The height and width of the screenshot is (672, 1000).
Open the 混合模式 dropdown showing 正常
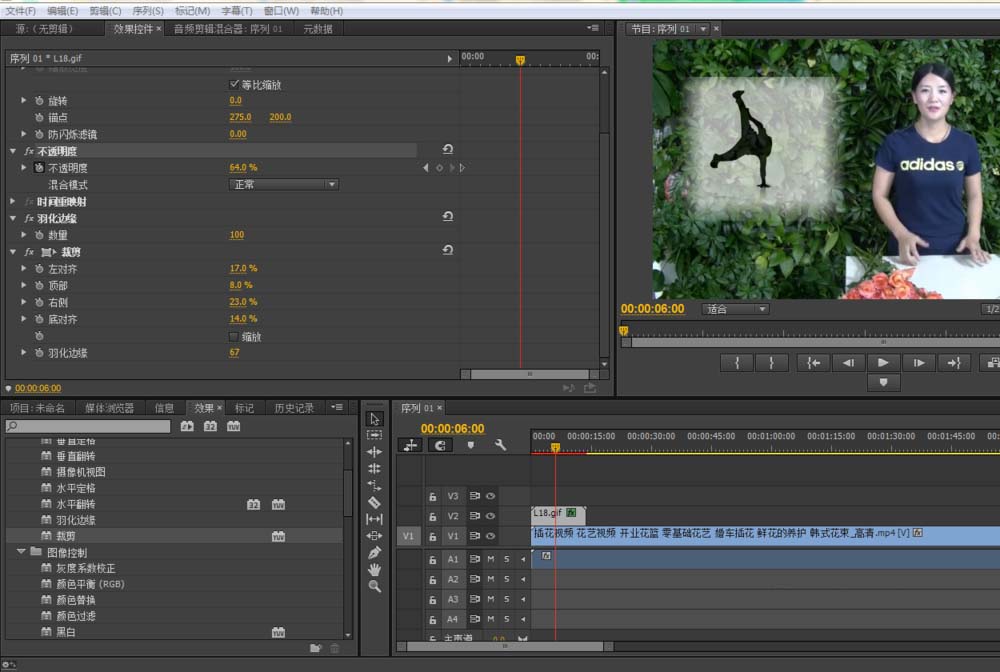coord(284,185)
